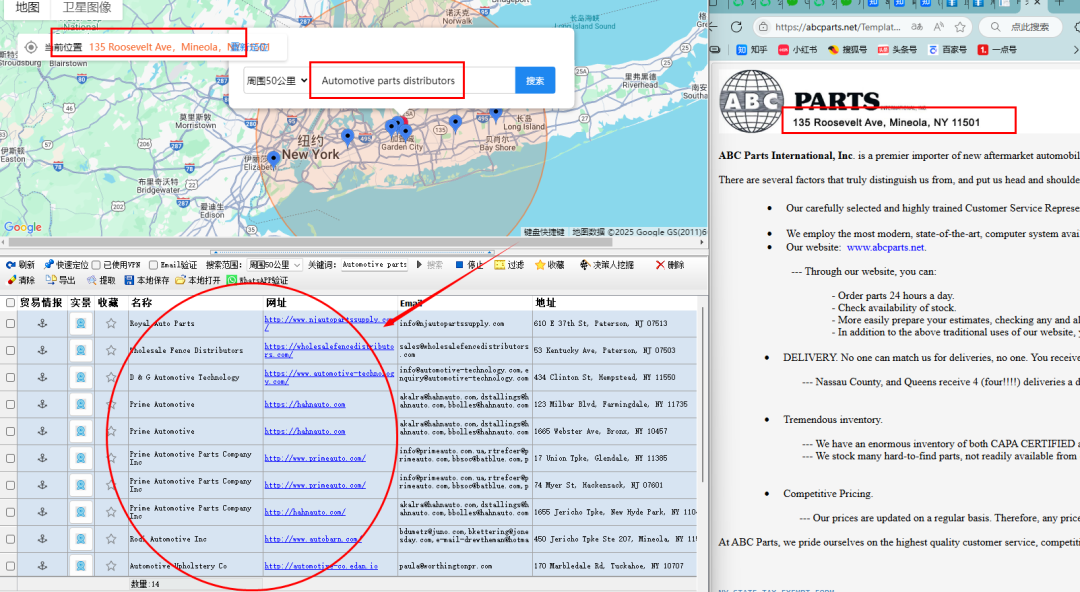Expand the bookmarks bar overflow chevron

click(x=1074, y=50)
